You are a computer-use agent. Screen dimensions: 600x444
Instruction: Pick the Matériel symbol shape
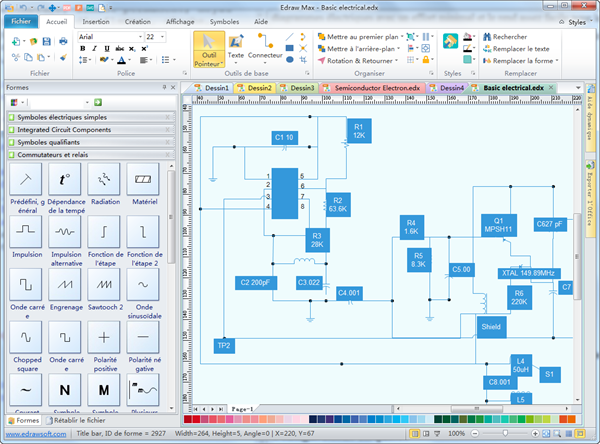click(143, 179)
